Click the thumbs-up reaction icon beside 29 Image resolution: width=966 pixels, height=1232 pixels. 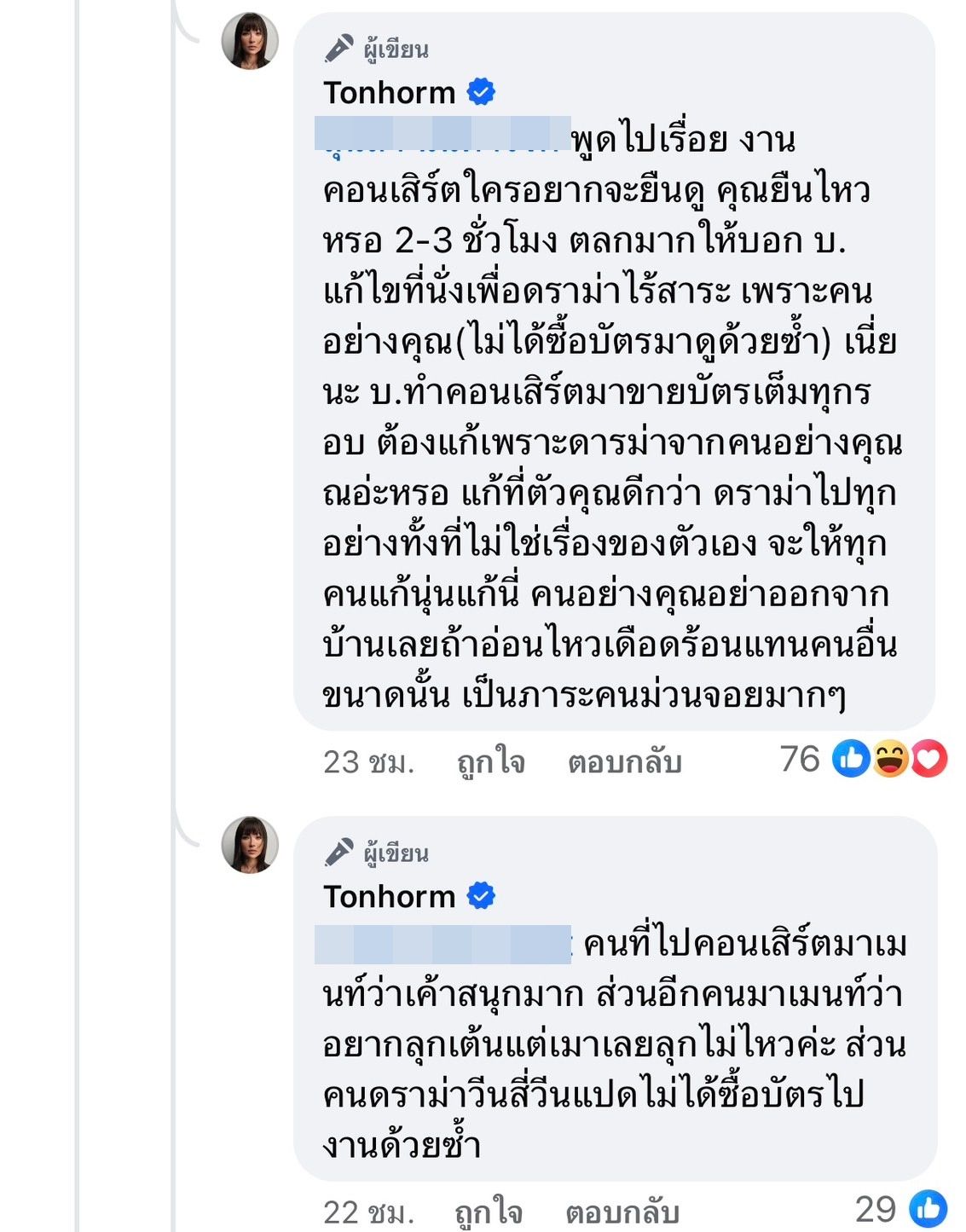pos(928,1209)
